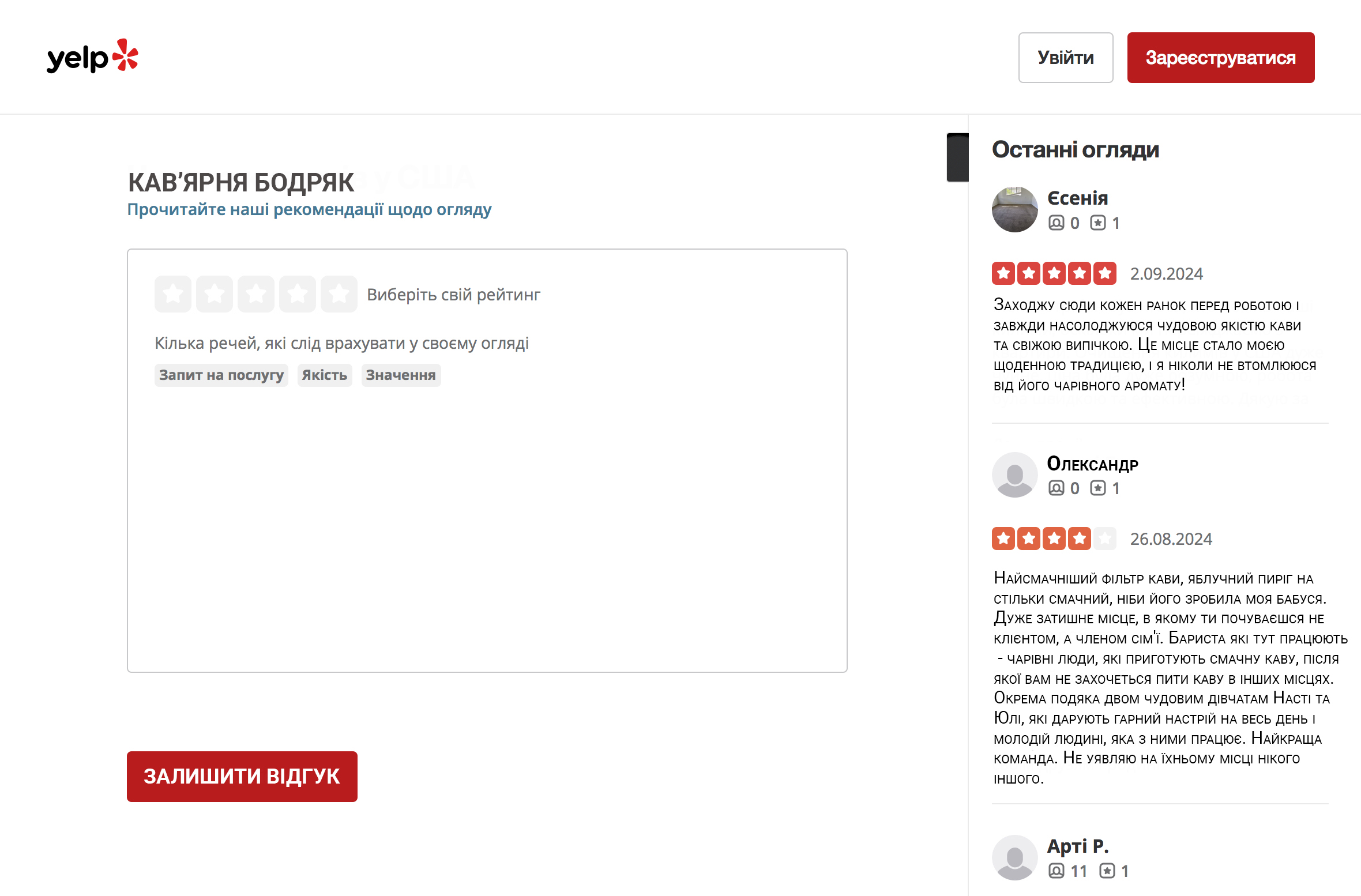Open Олександр's profile name

(1092, 464)
